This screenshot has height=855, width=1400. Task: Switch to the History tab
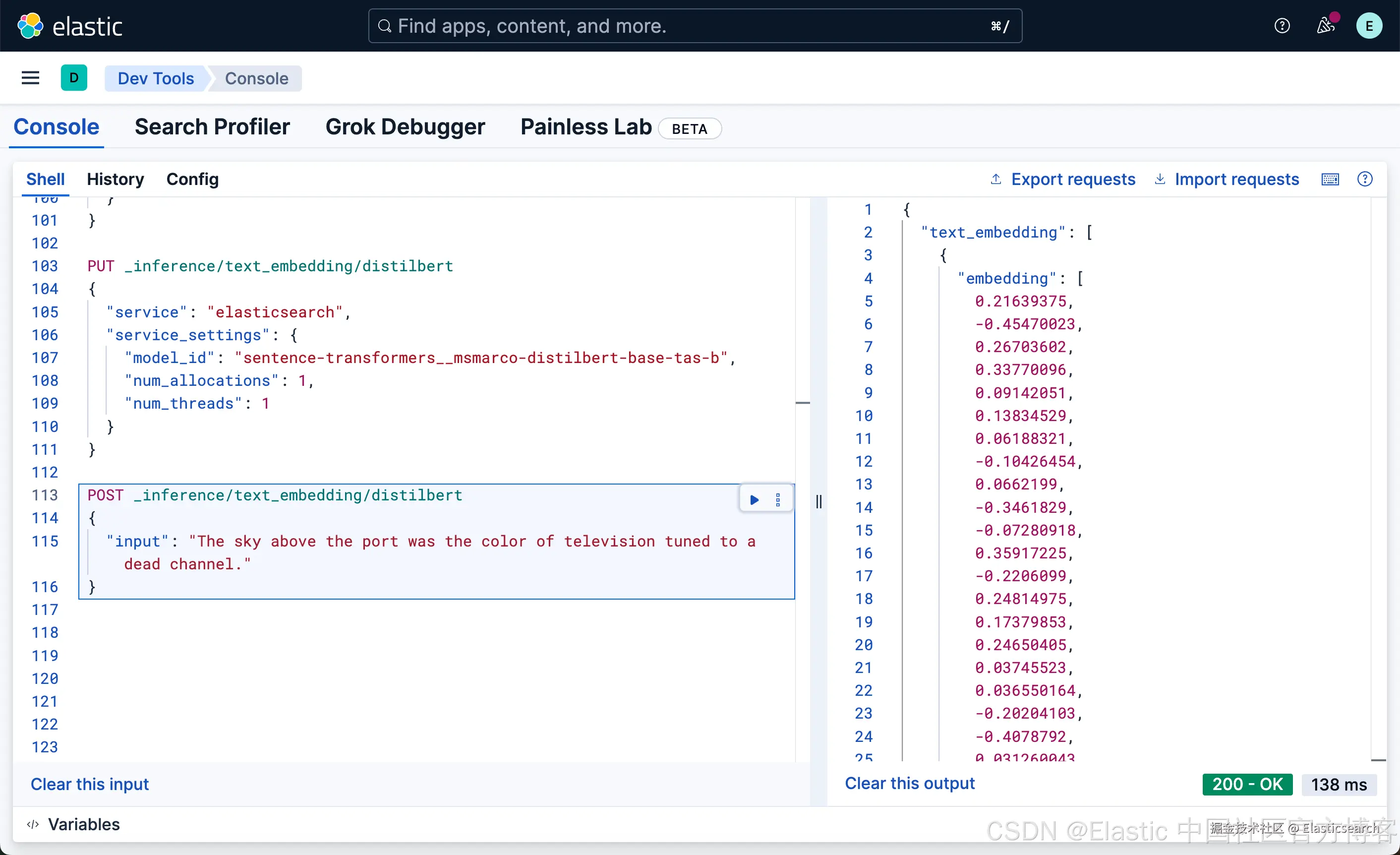coord(116,180)
